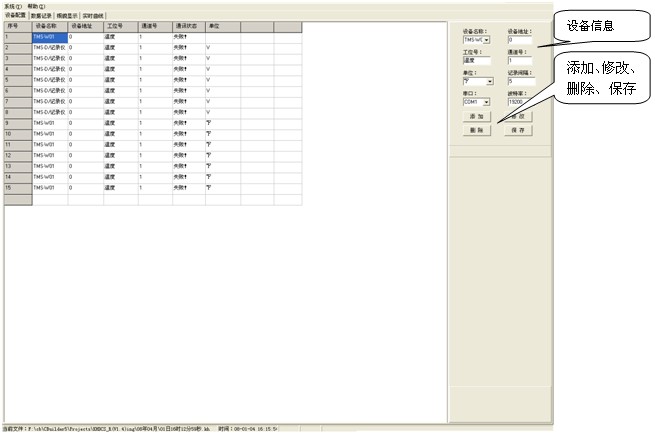Expand the 设备名称 dropdown

point(487,40)
